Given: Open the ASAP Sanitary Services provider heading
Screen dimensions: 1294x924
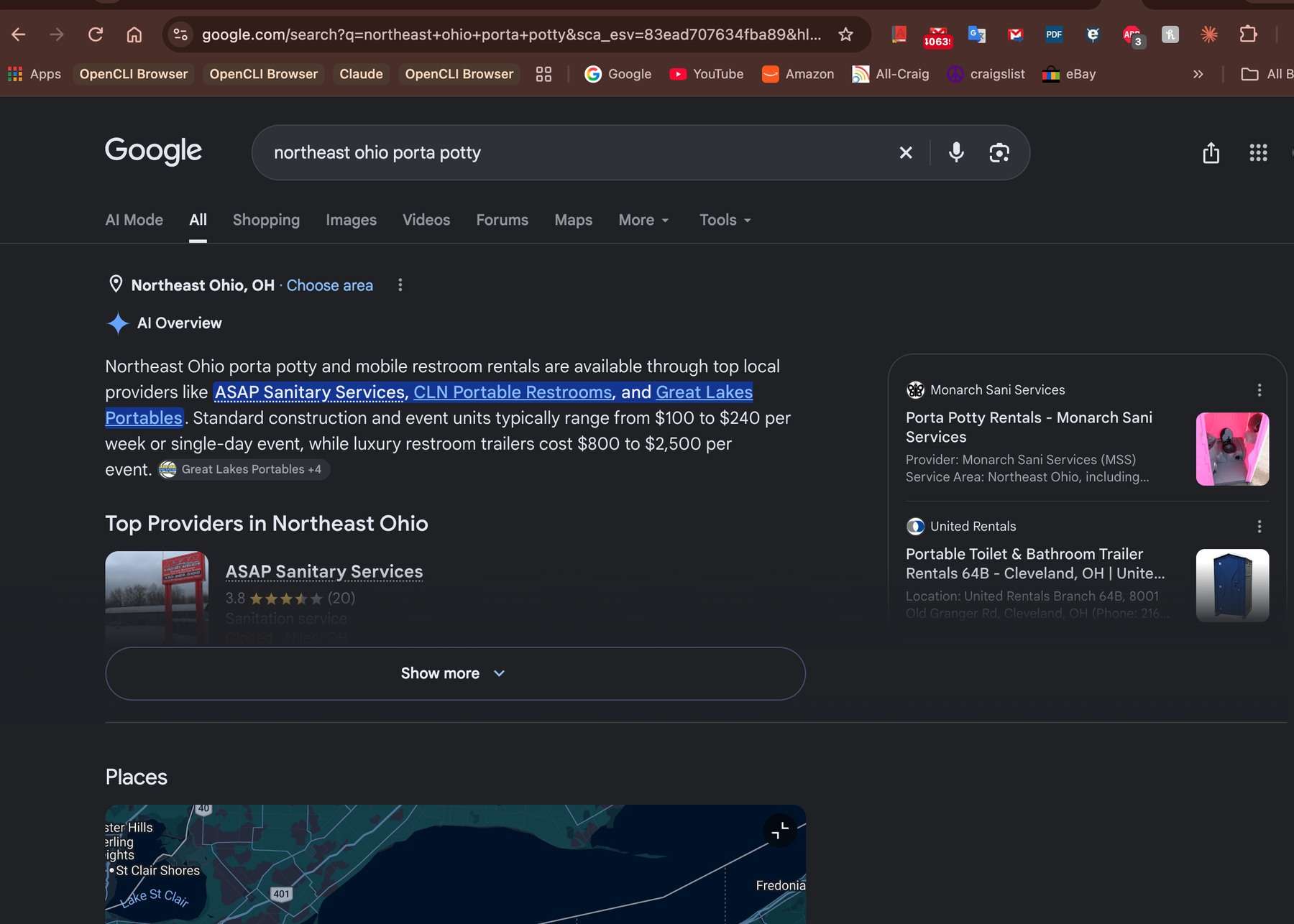Looking at the screenshot, I should coord(324,571).
